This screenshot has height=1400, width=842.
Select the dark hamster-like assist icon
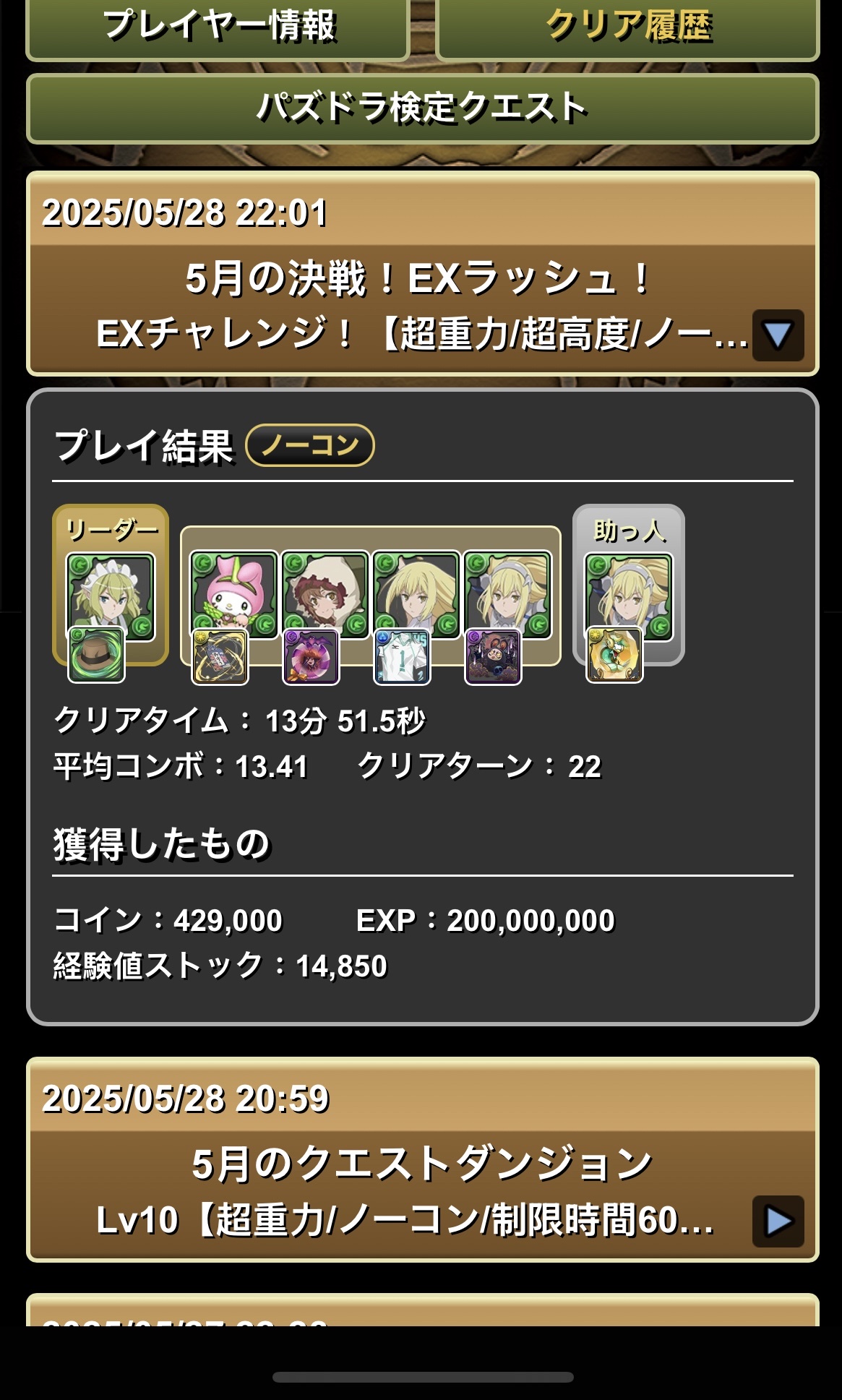pyautogui.click(x=493, y=656)
